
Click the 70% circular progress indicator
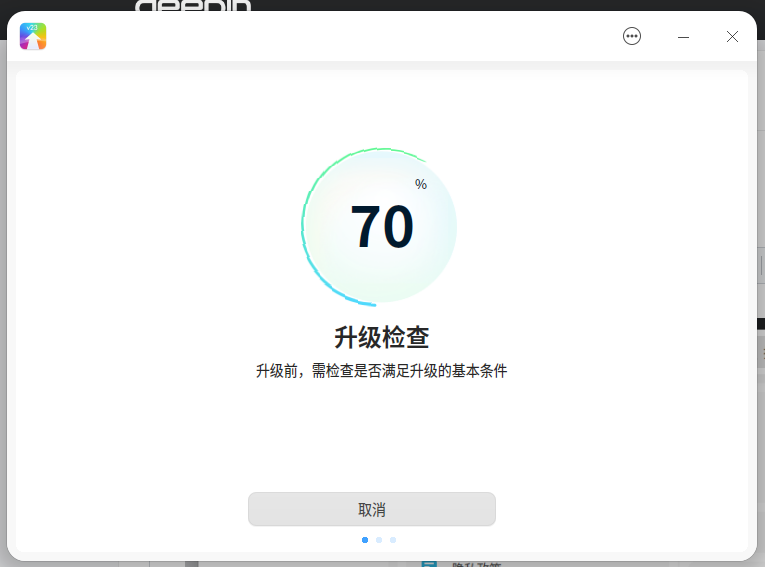379,227
